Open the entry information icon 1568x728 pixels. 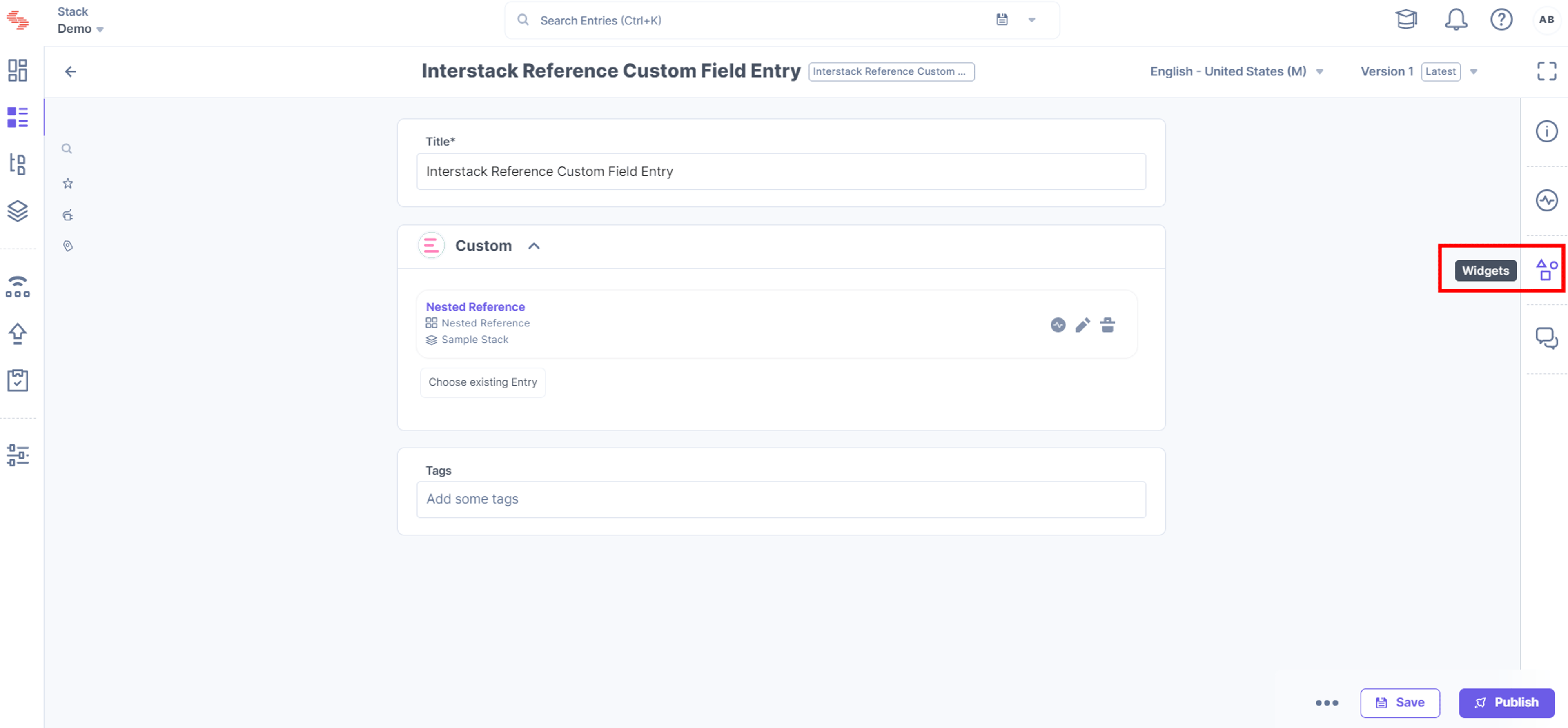pos(1546,131)
